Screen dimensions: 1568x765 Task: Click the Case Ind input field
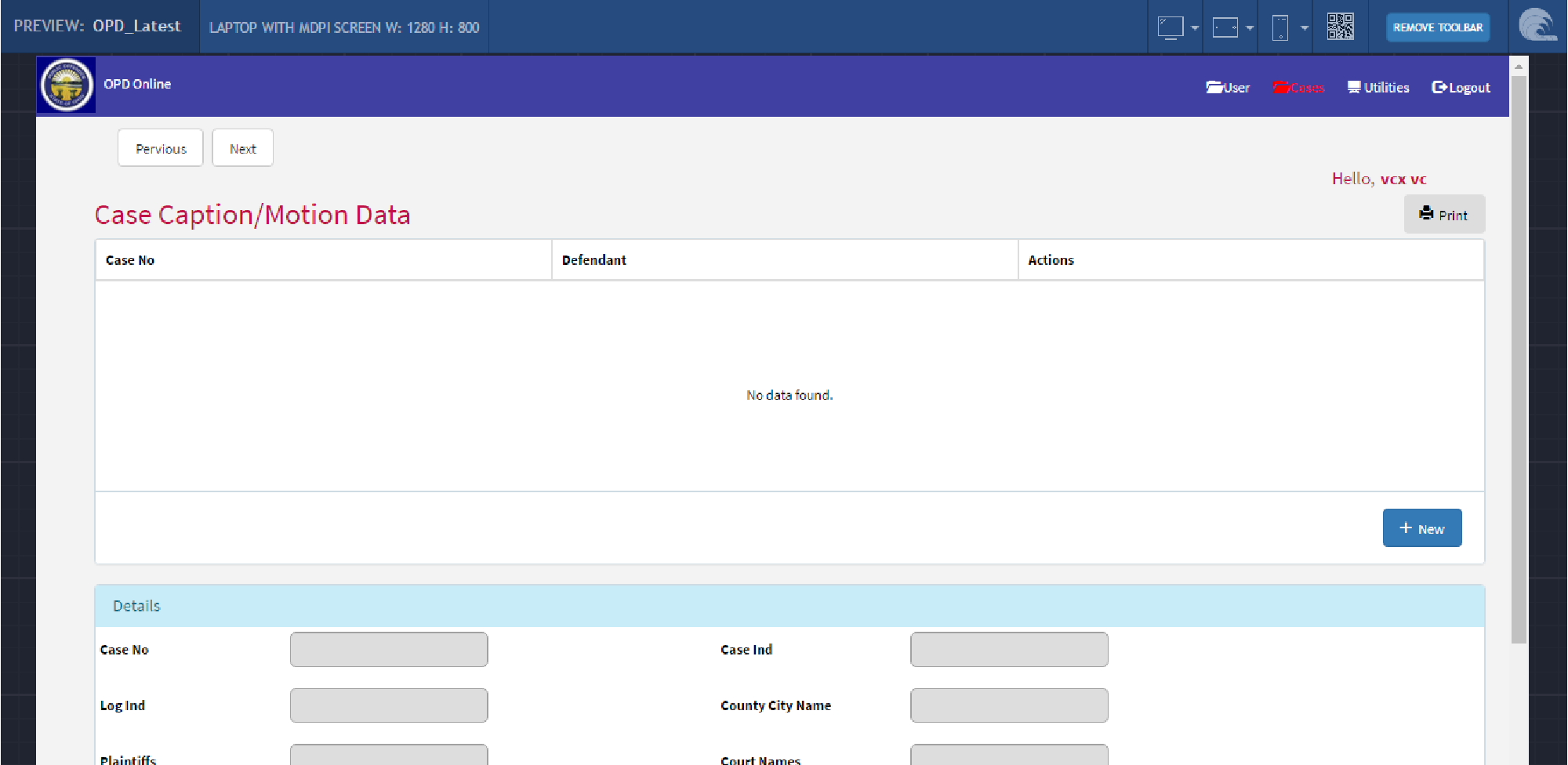coord(1009,650)
